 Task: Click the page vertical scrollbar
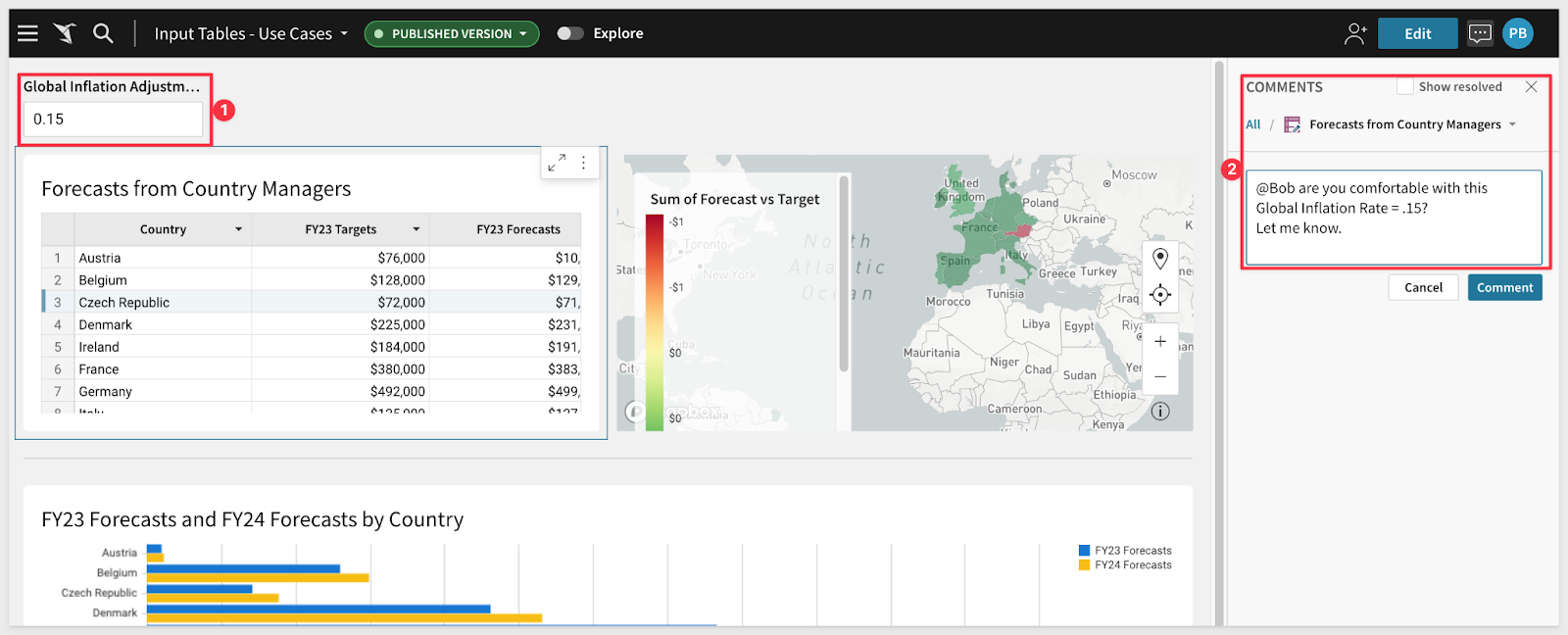pyautogui.click(x=1219, y=343)
